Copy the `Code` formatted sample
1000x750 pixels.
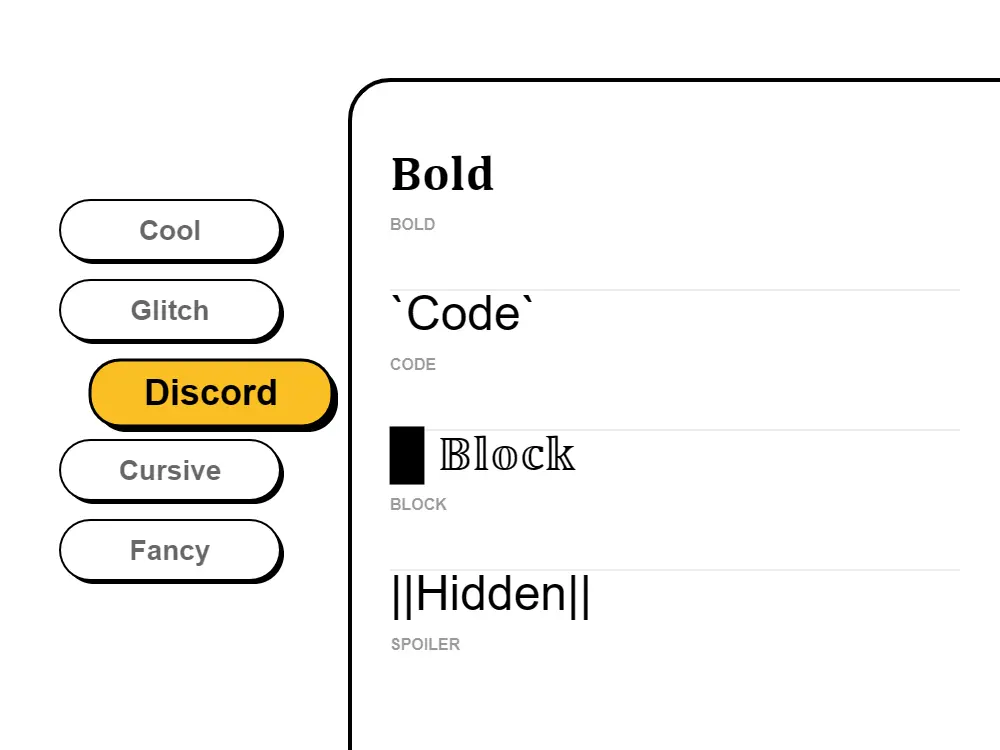click(463, 313)
